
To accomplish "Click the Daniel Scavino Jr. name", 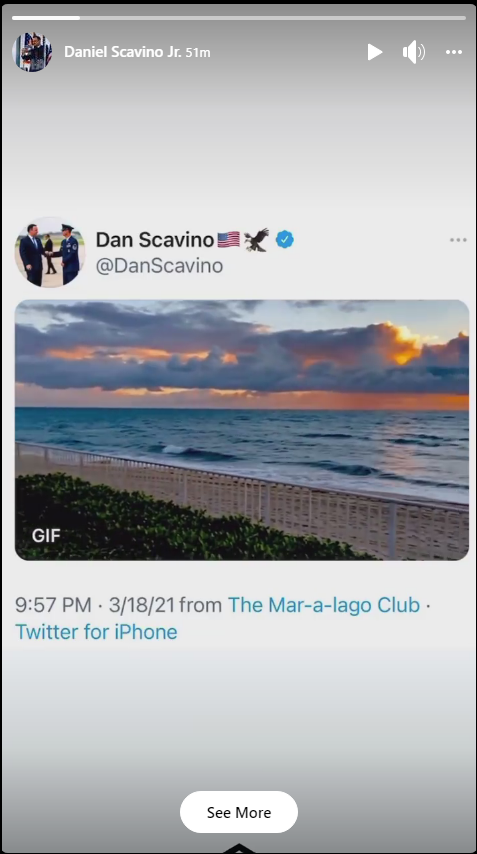I will (x=123, y=52).
